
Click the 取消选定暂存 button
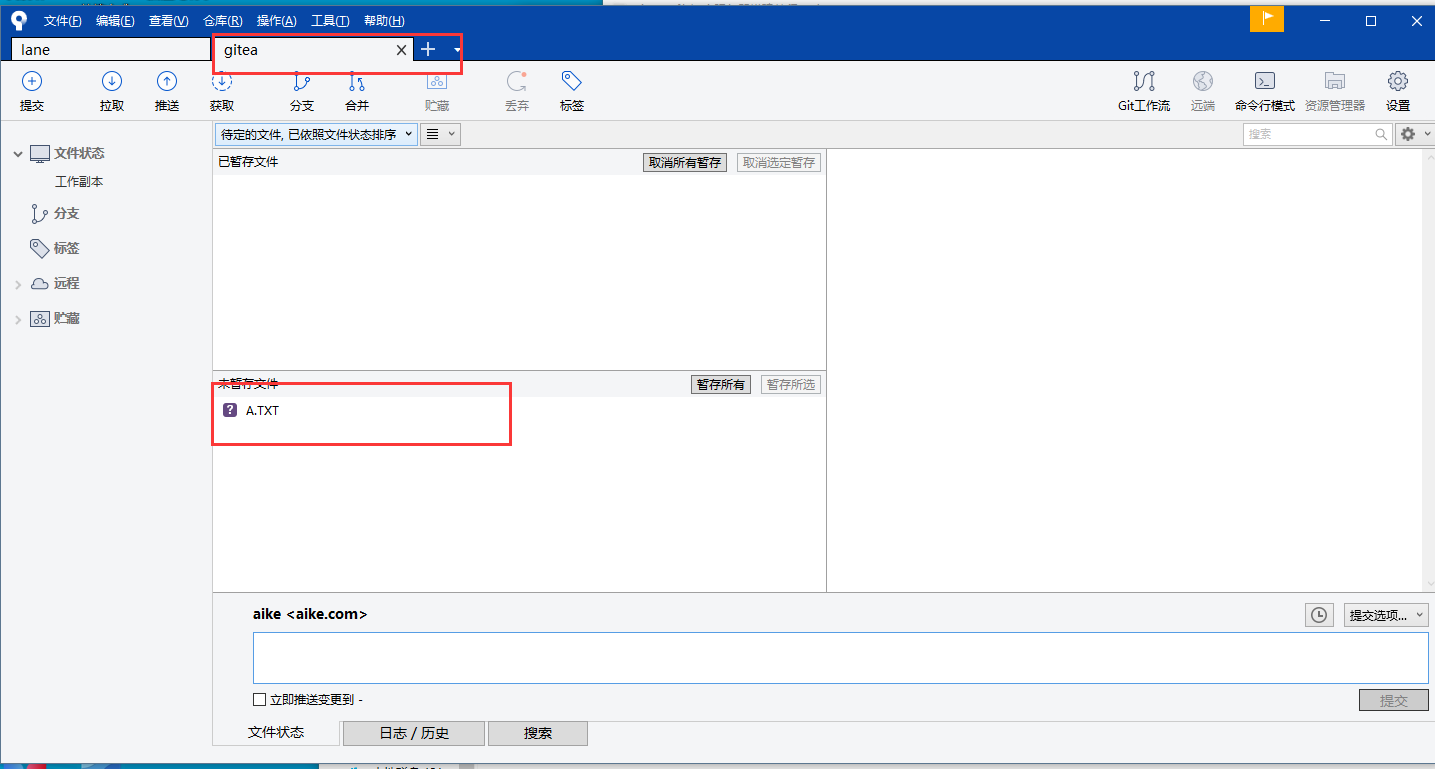tap(779, 162)
